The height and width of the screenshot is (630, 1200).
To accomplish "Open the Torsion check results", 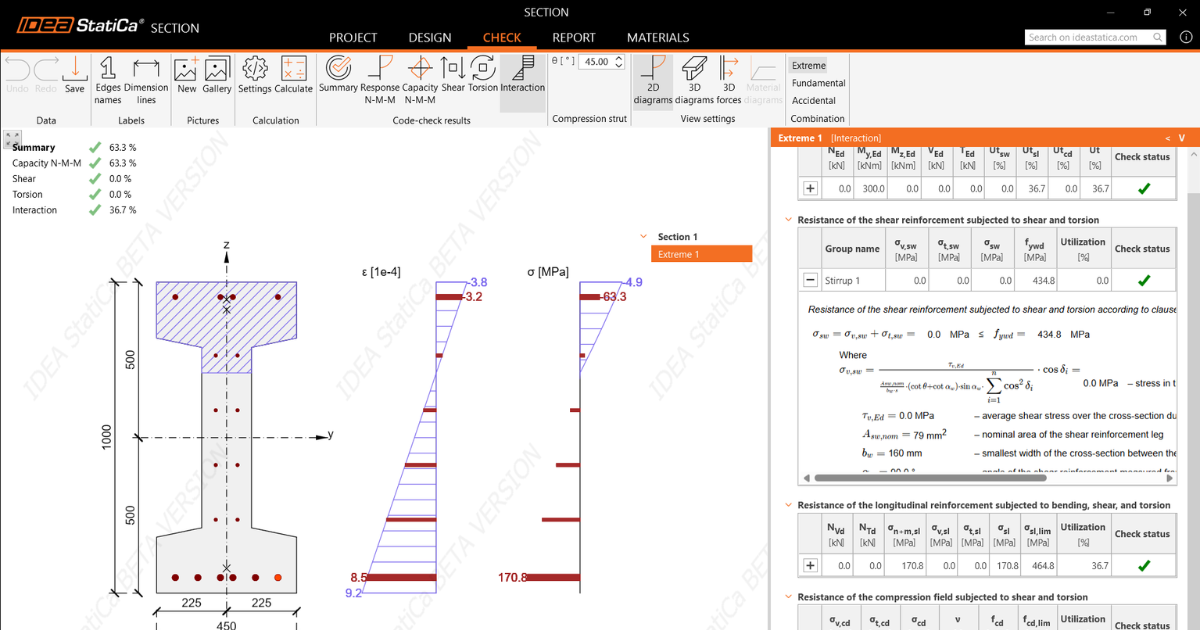I will [x=483, y=74].
